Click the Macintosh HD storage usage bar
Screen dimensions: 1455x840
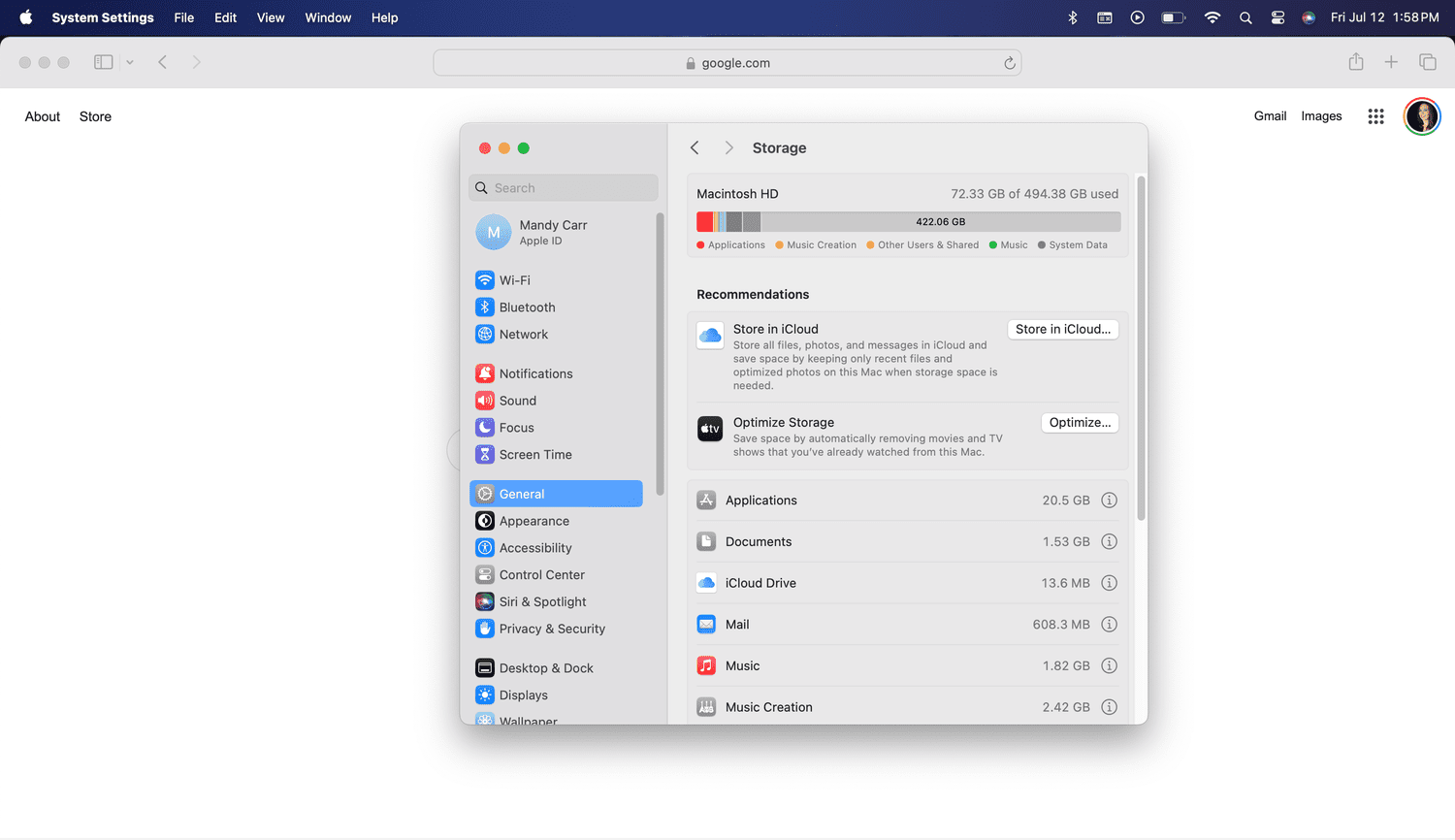(x=908, y=222)
